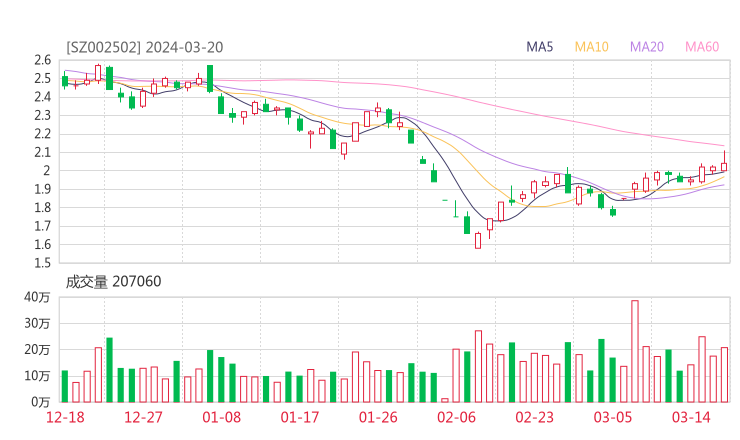Click the 2.2 price axis label
This screenshot has height=440, width=740.
[42, 134]
